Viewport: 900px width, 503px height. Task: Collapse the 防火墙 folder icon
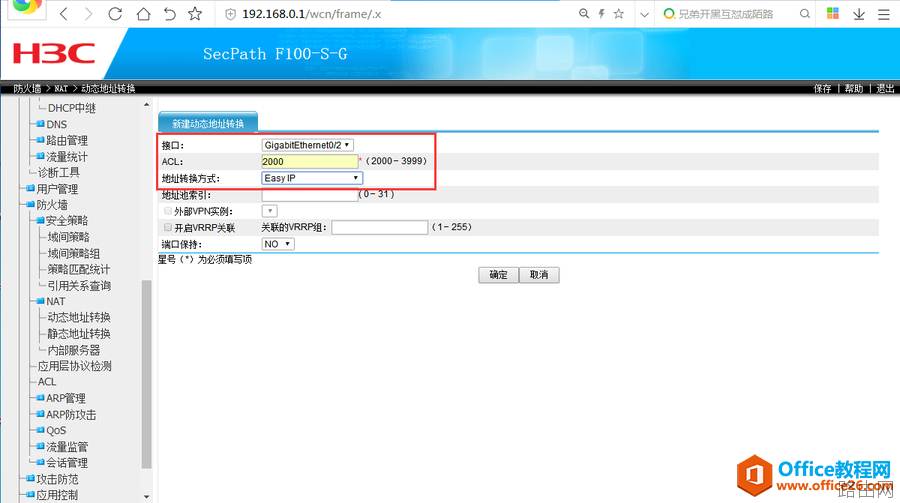pyautogui.click(x=30, y=204)
